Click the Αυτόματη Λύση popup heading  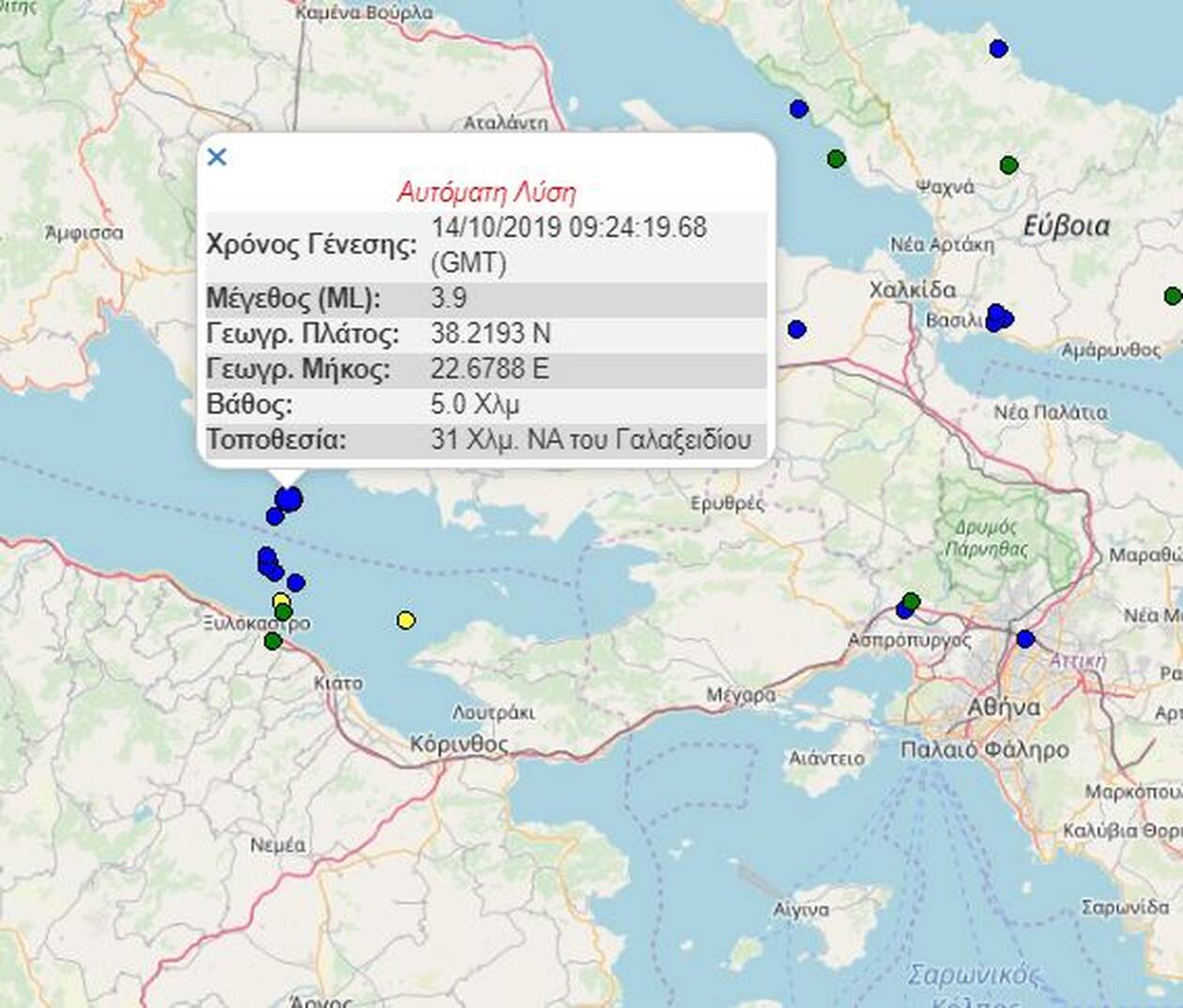486,192
